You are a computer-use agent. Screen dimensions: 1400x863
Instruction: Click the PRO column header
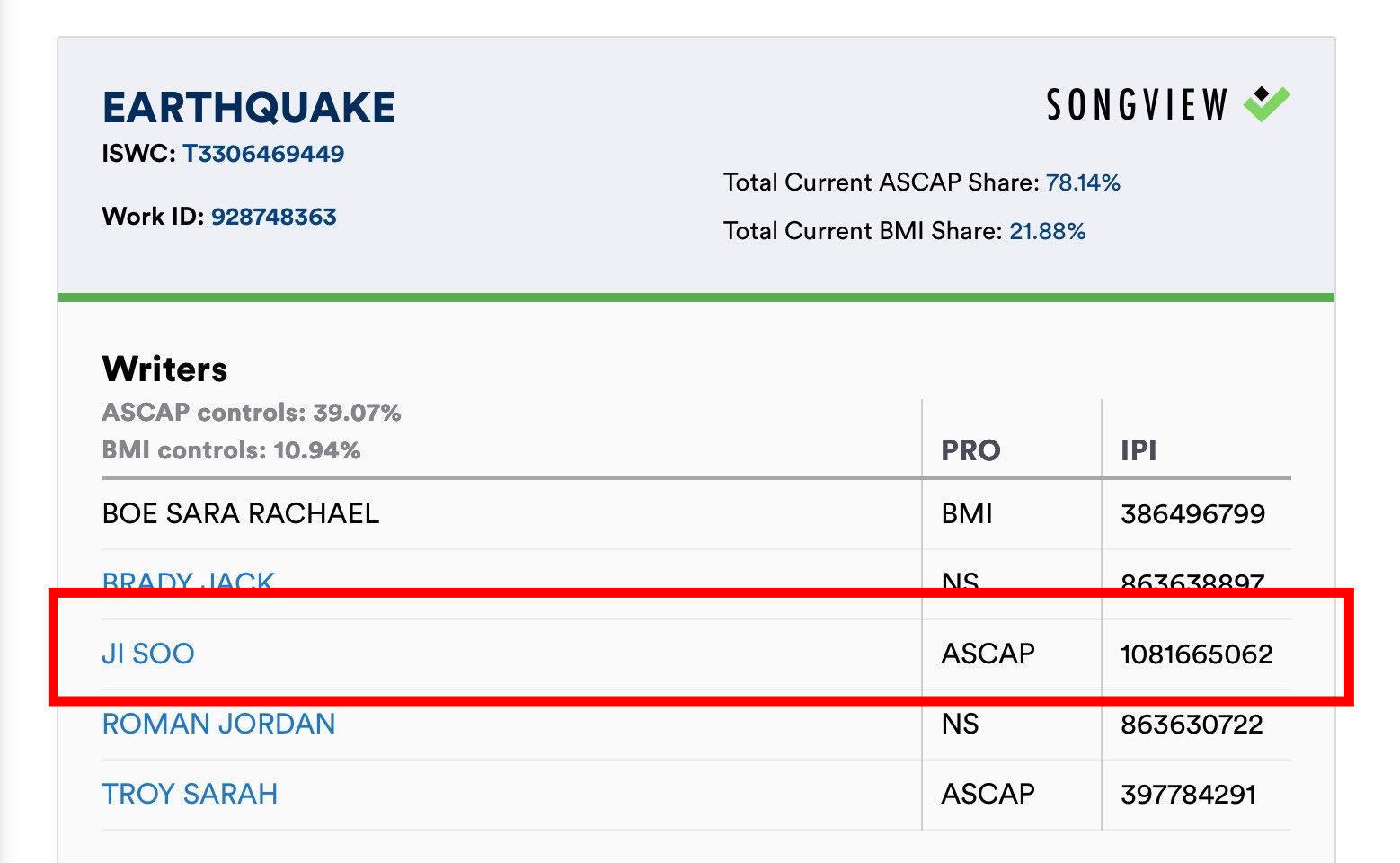pyautogui.click(x=970, y=450)
